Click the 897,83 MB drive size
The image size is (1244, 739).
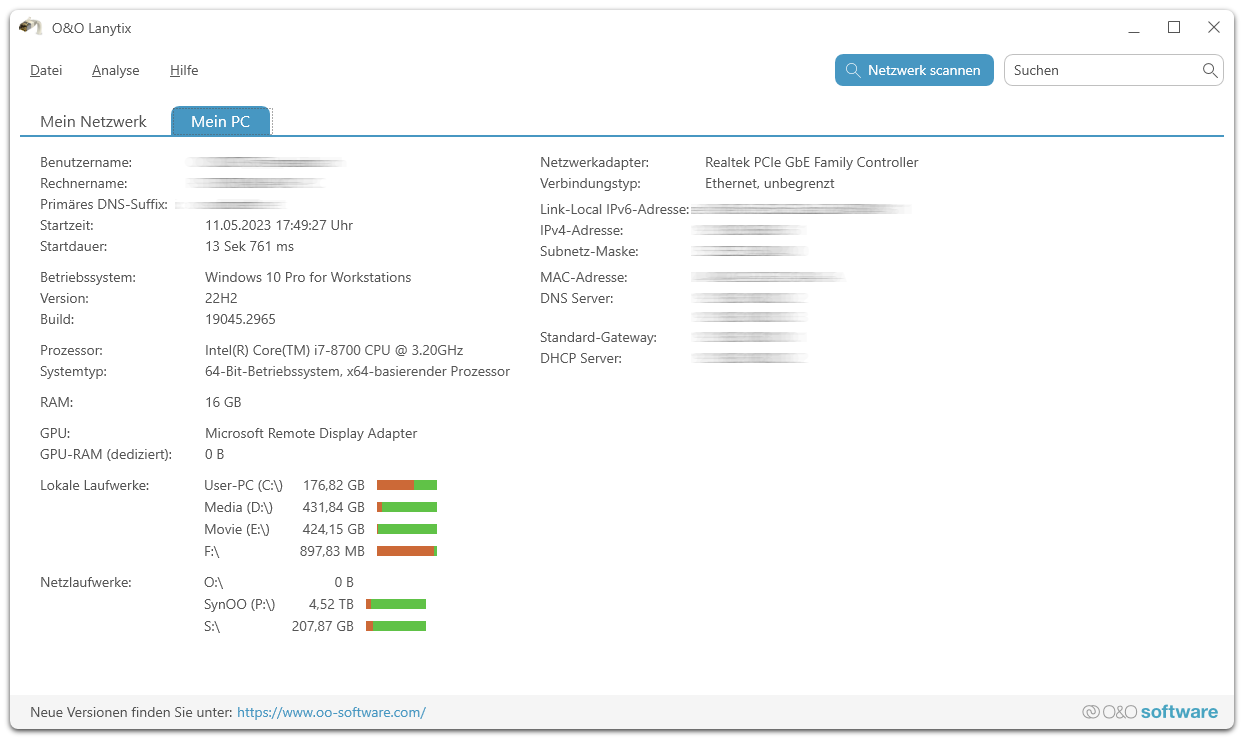pos(332,551)
